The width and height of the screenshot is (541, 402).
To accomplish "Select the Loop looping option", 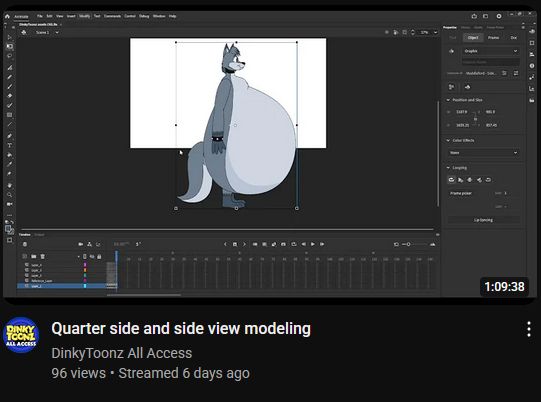I will tap(451, 180).
